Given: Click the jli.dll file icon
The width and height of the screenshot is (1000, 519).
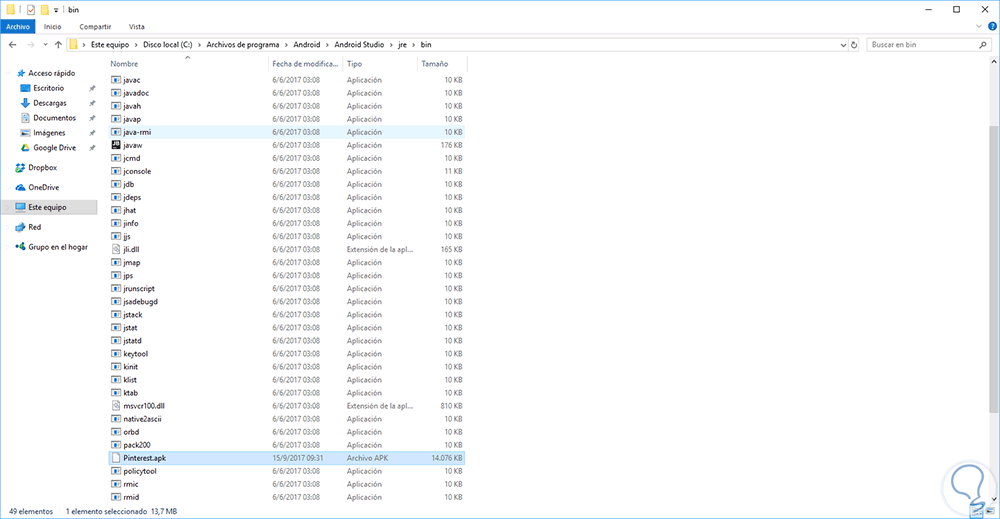Looking at the screenshot, I should coord(116,249).
